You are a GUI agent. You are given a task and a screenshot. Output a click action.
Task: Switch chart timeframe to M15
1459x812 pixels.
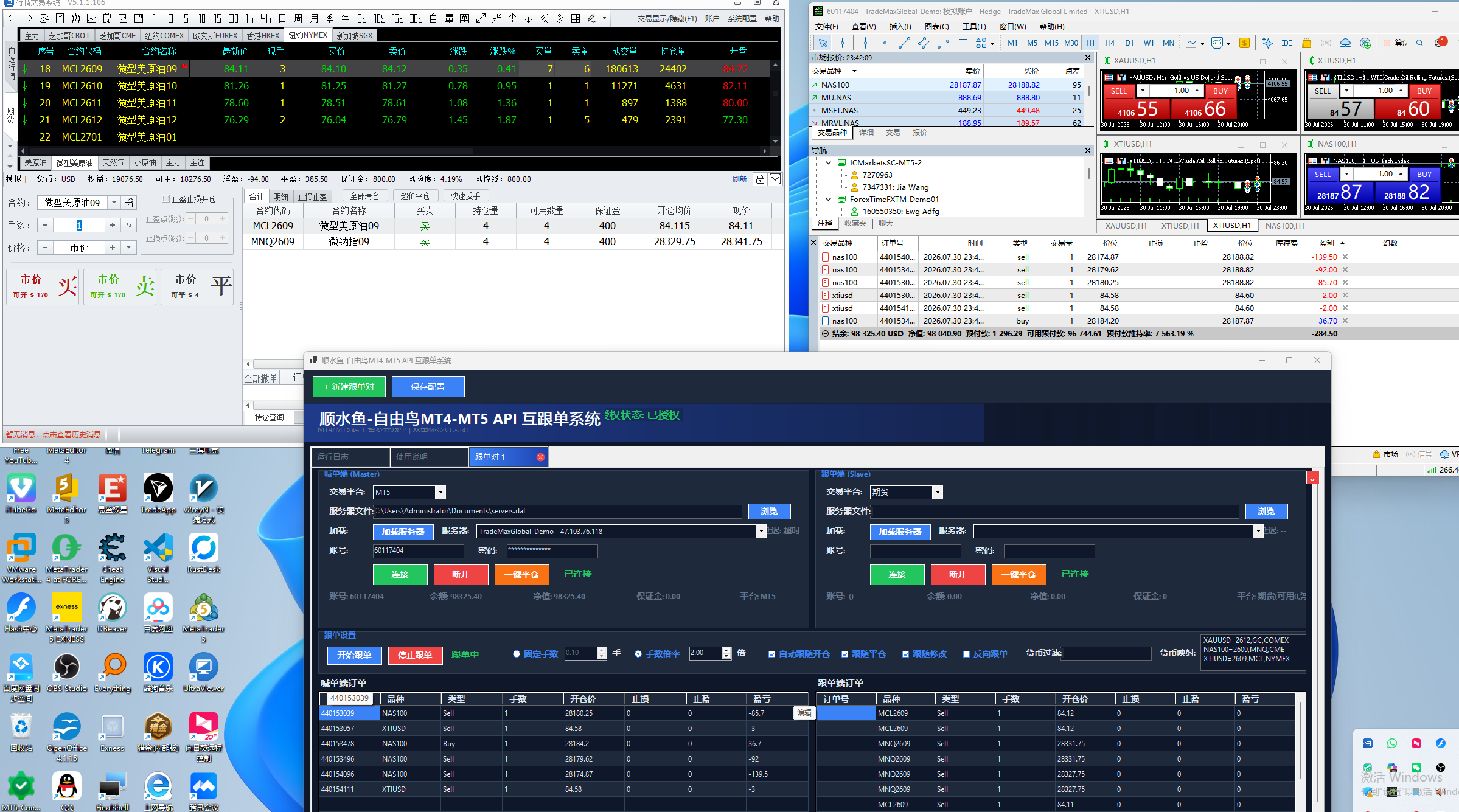point(1051,43)
